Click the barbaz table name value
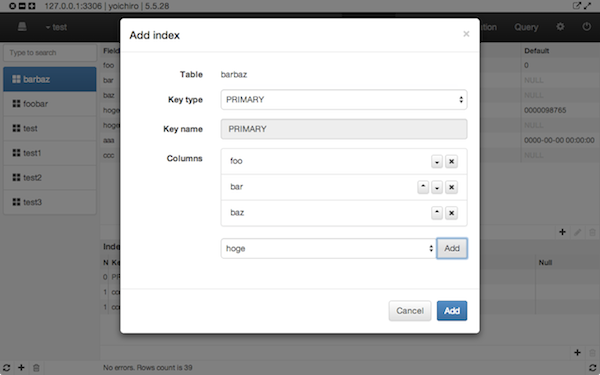The width and height of the screenshot is (600, 375). click(x=234, y=75)
